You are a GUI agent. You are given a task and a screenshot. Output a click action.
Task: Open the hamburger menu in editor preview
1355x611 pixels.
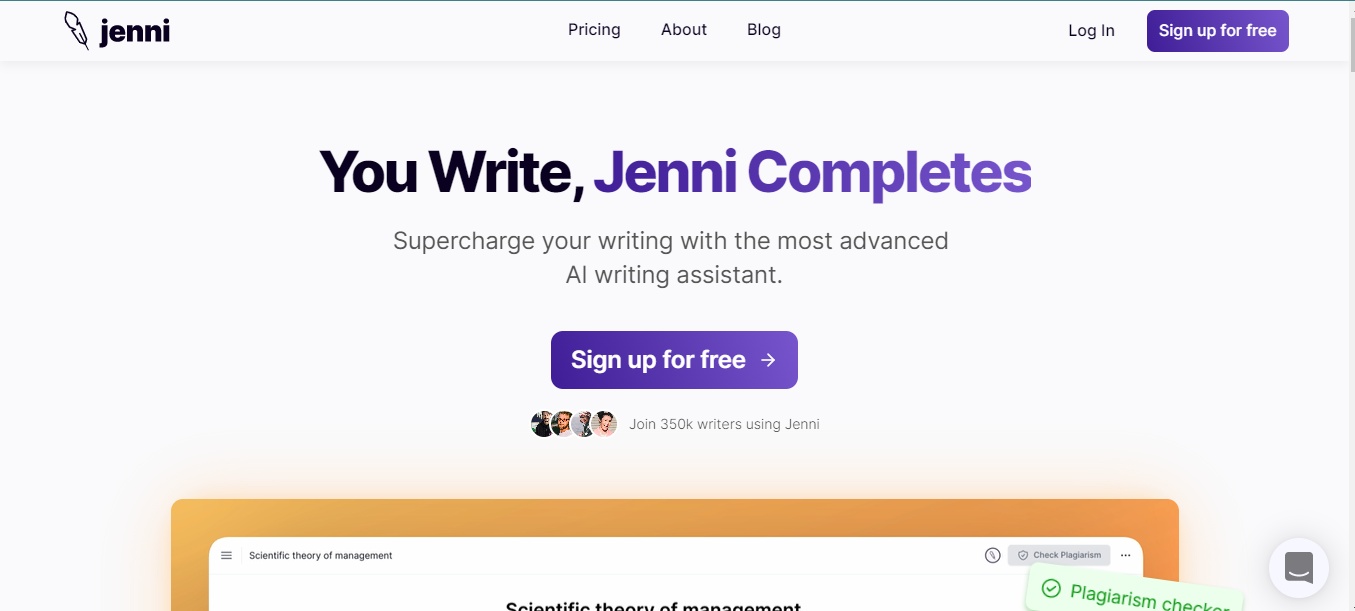226,555
